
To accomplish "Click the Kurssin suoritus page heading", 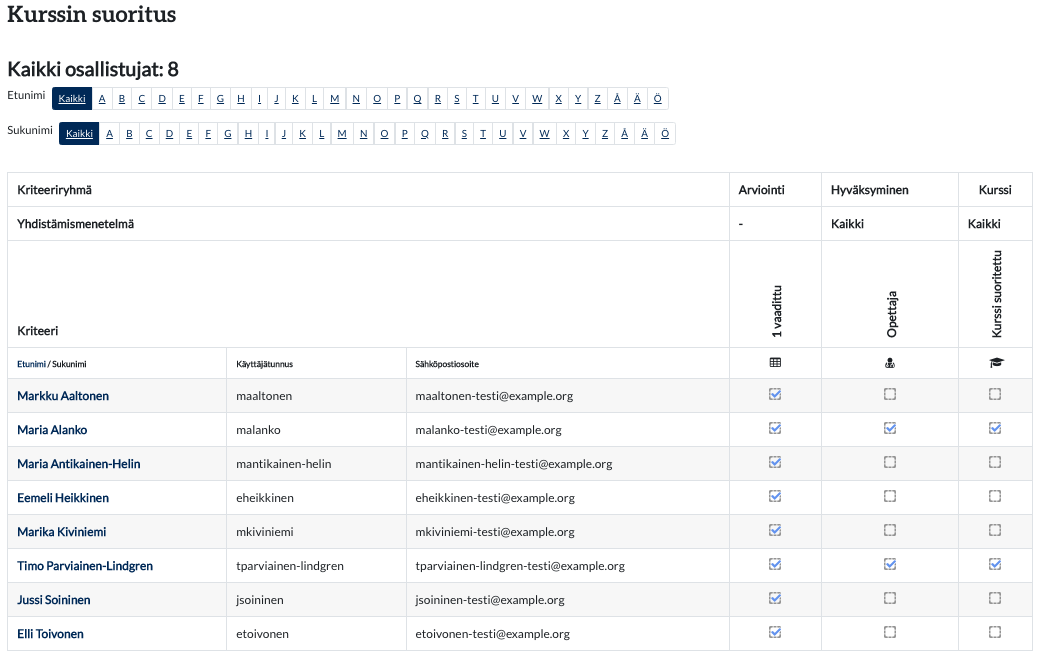I will 92,14.
